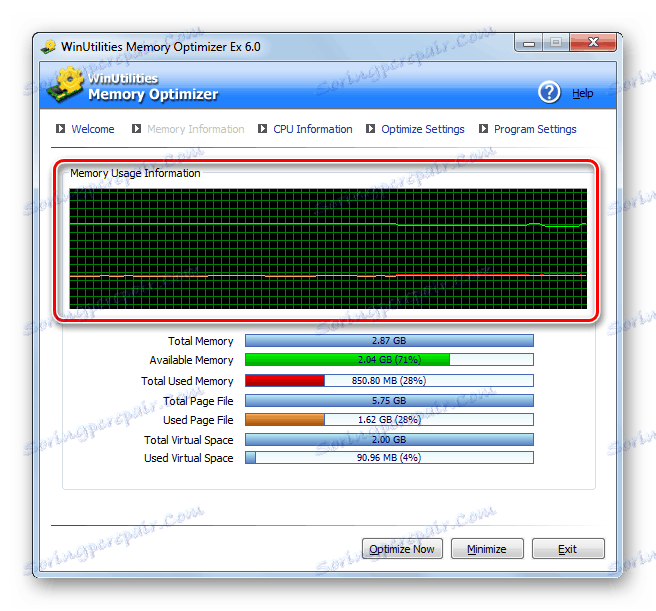Click the 'Total Virtual Space' label
Screen dimensions: 656x611
tap(189, 440)
